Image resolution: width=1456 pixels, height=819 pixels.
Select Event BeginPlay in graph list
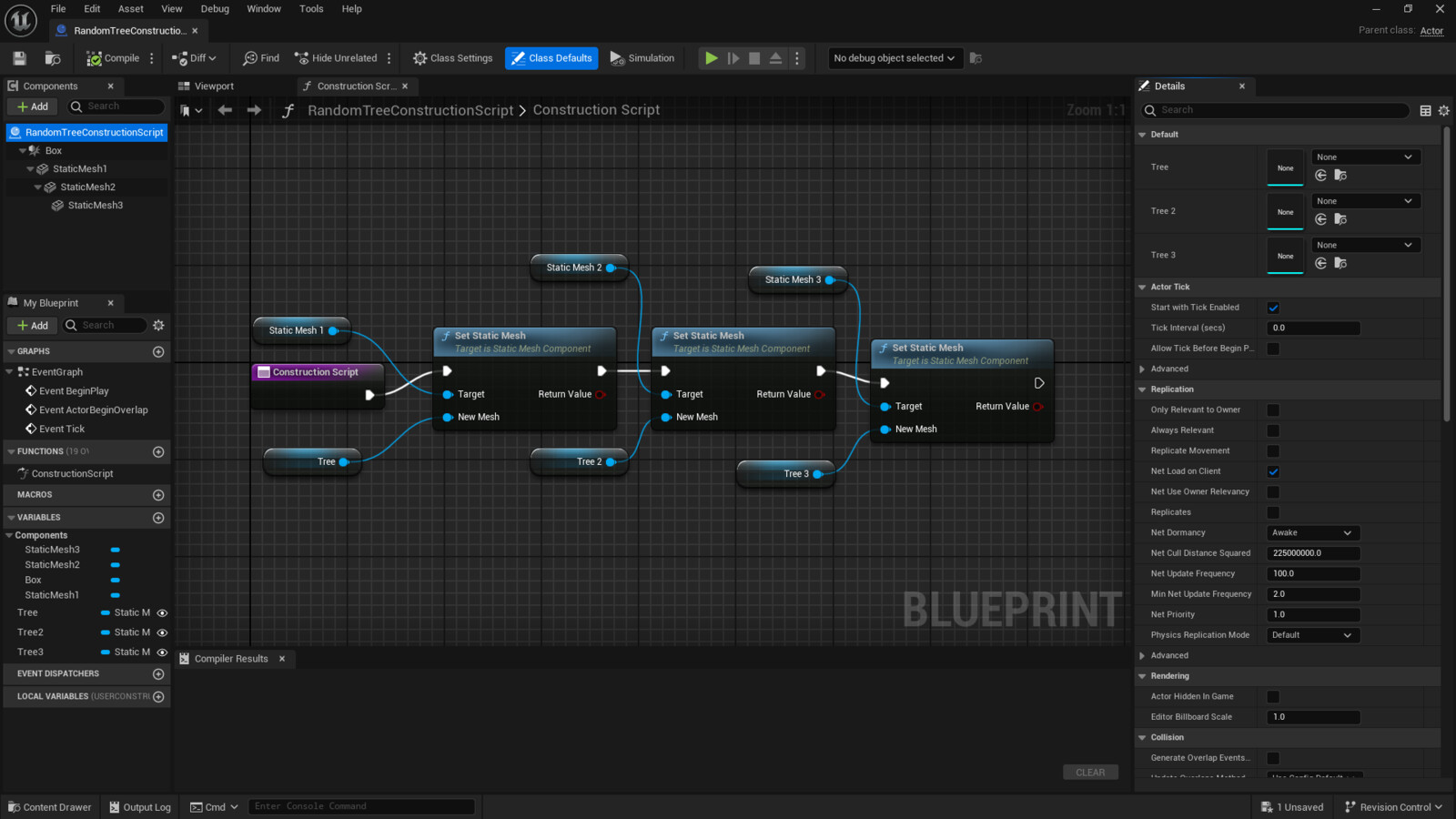coord(74,391)
